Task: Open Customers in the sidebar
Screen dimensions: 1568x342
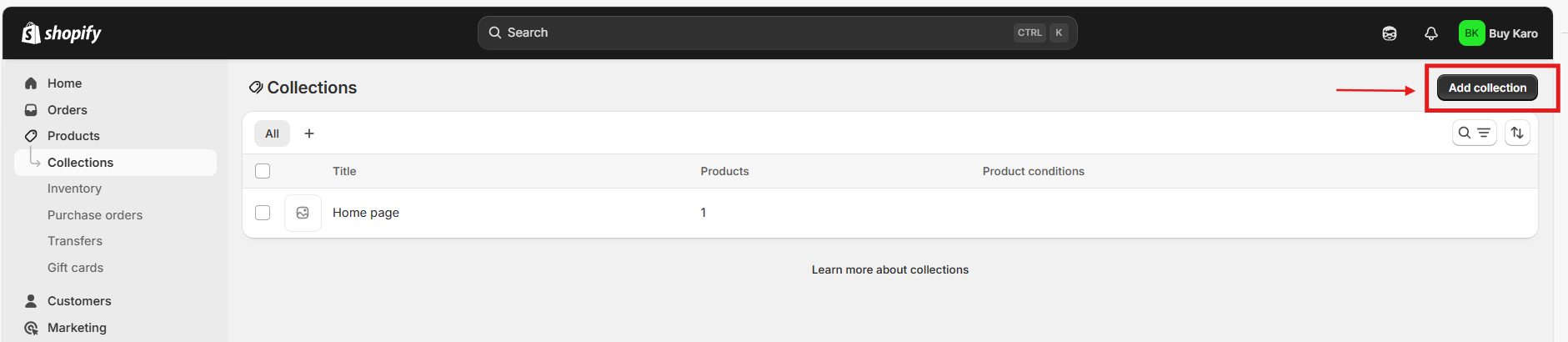Action: tap(79, 301)
